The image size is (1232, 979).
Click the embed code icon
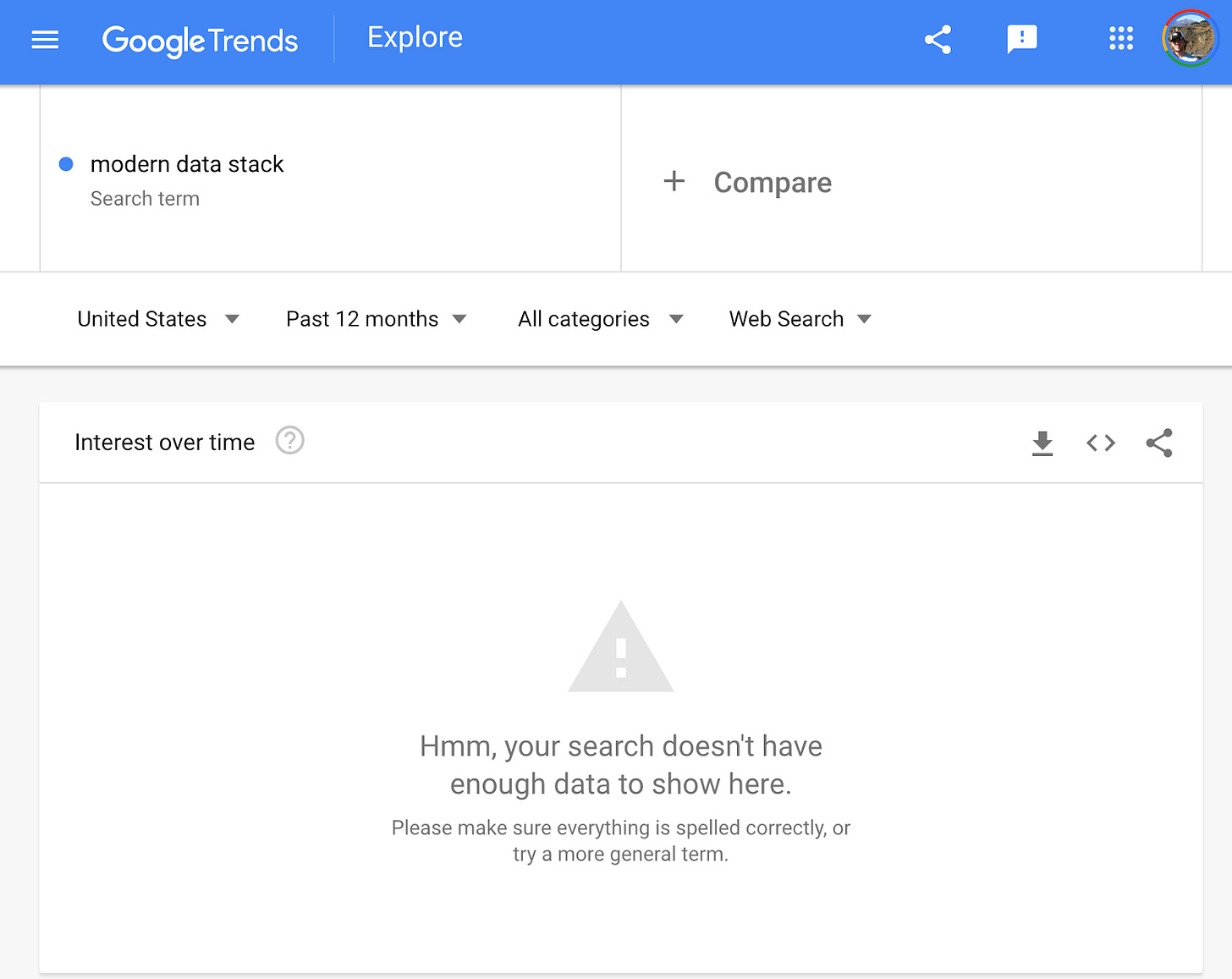pos(1101,443)
